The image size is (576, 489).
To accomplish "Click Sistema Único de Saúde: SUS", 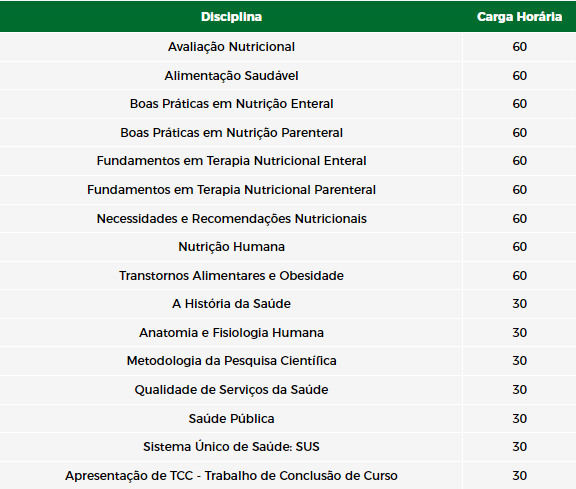I will [x=231, y=447].
